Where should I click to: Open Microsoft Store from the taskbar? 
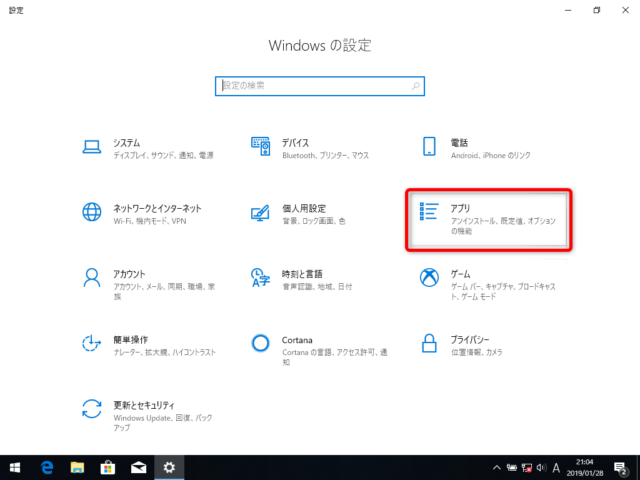tap(108, 468)
